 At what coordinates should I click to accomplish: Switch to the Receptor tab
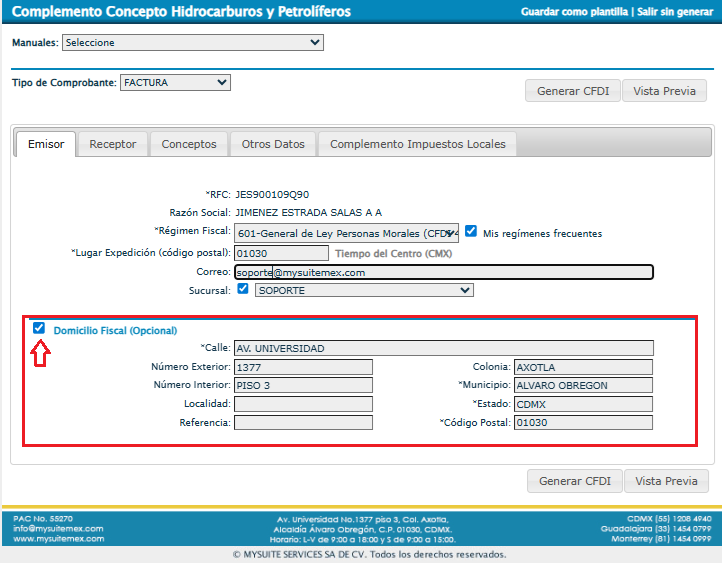coord(113,144)
